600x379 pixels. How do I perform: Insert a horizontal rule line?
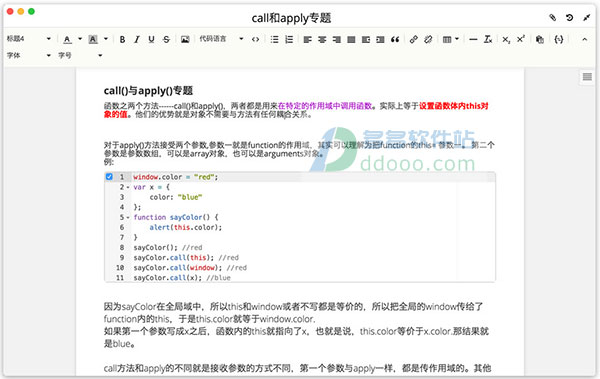coord(473,39)
